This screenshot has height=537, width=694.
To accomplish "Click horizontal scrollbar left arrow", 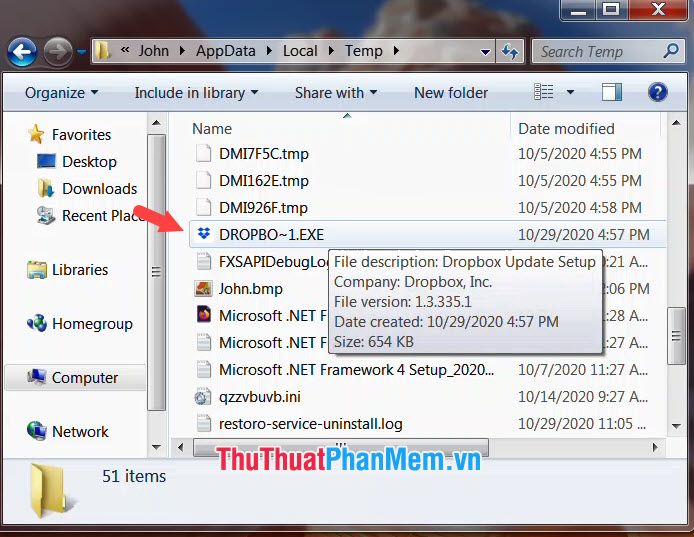I will [181, 447].
